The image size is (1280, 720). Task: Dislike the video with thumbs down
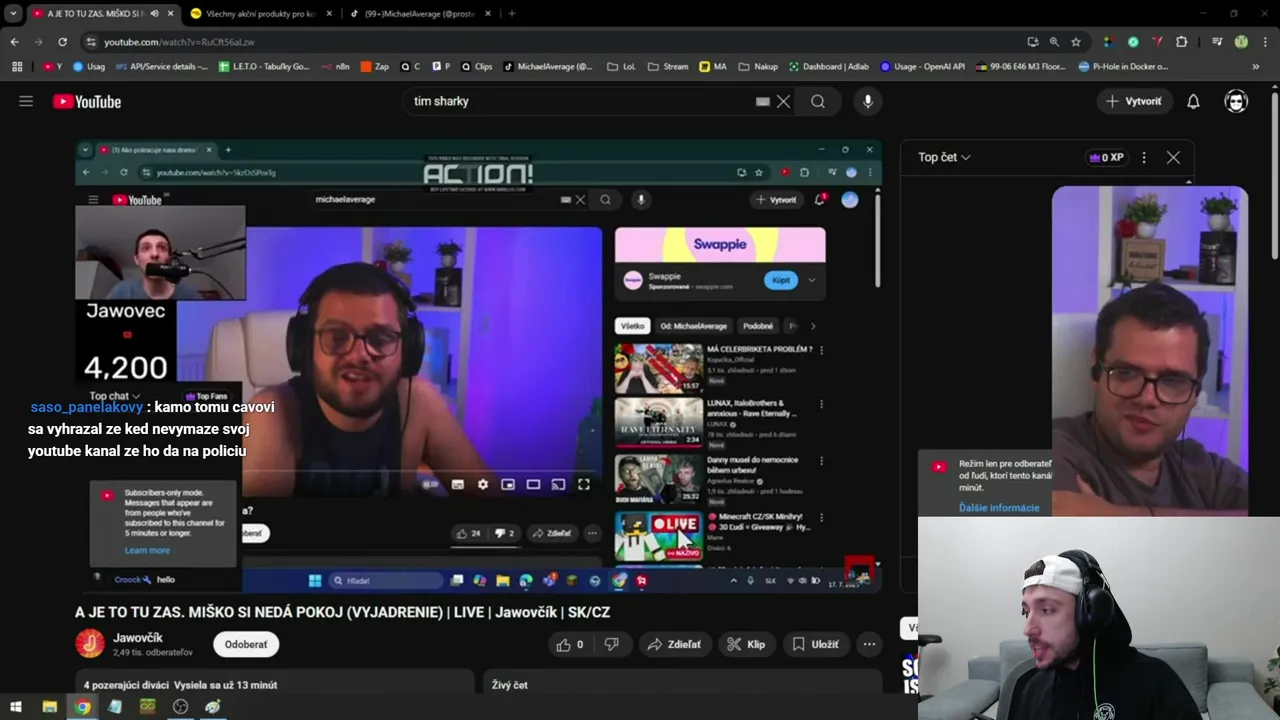click(x=611, y=644)
